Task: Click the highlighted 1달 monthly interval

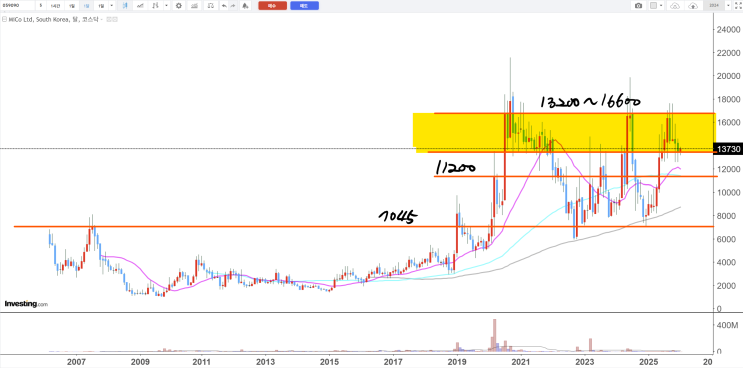Action: tap(87, 6)
